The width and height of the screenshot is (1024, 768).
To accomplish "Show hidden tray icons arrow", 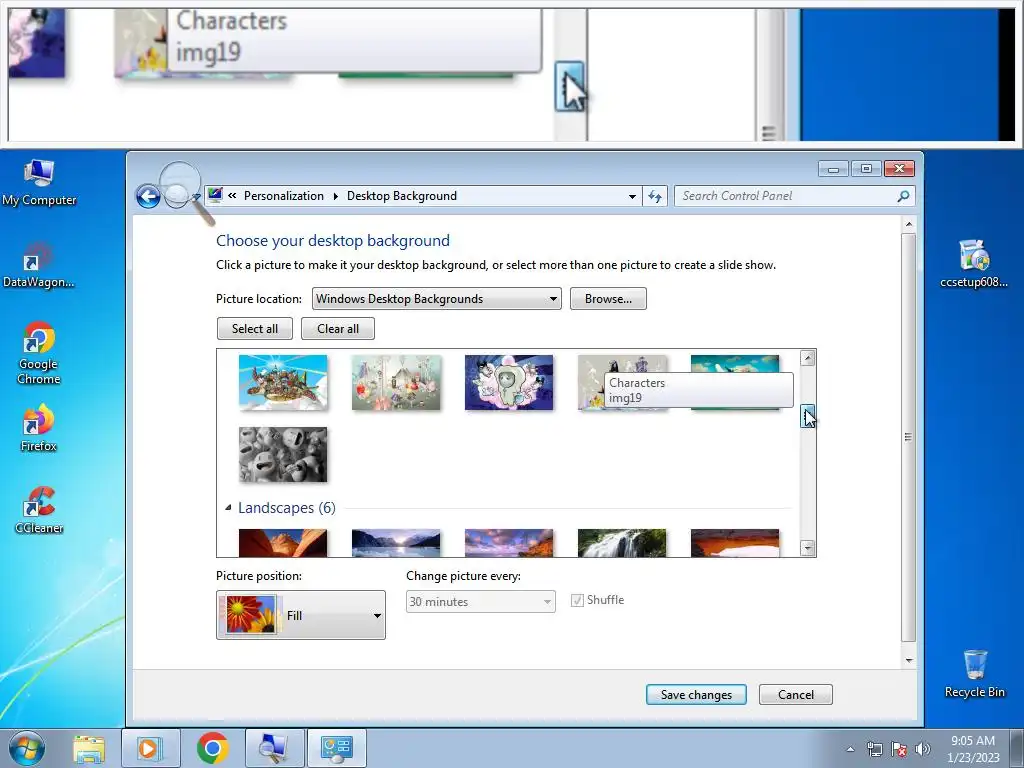I will click(850, 749).
